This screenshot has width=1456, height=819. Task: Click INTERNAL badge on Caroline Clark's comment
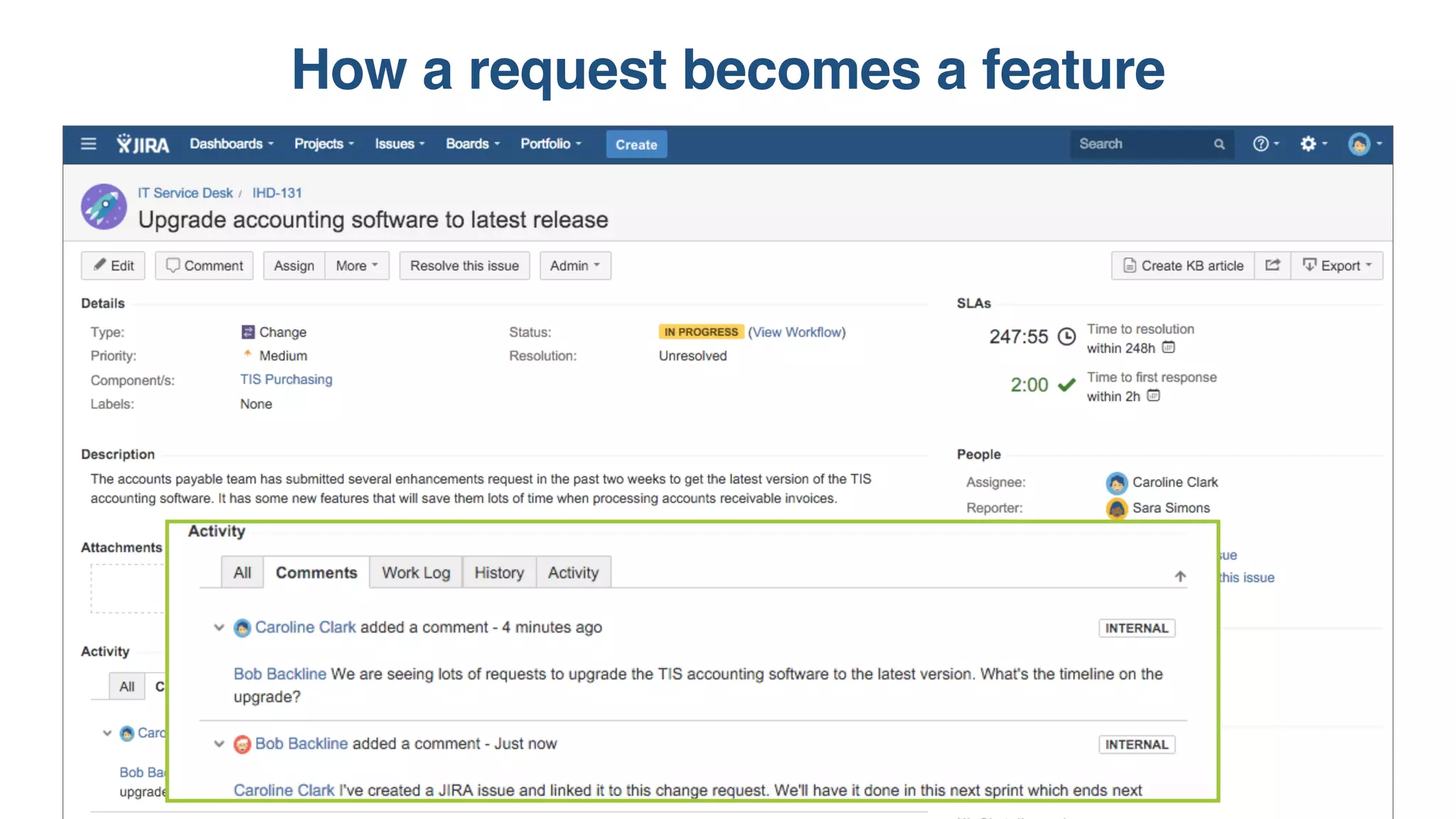pos(1137,628)
